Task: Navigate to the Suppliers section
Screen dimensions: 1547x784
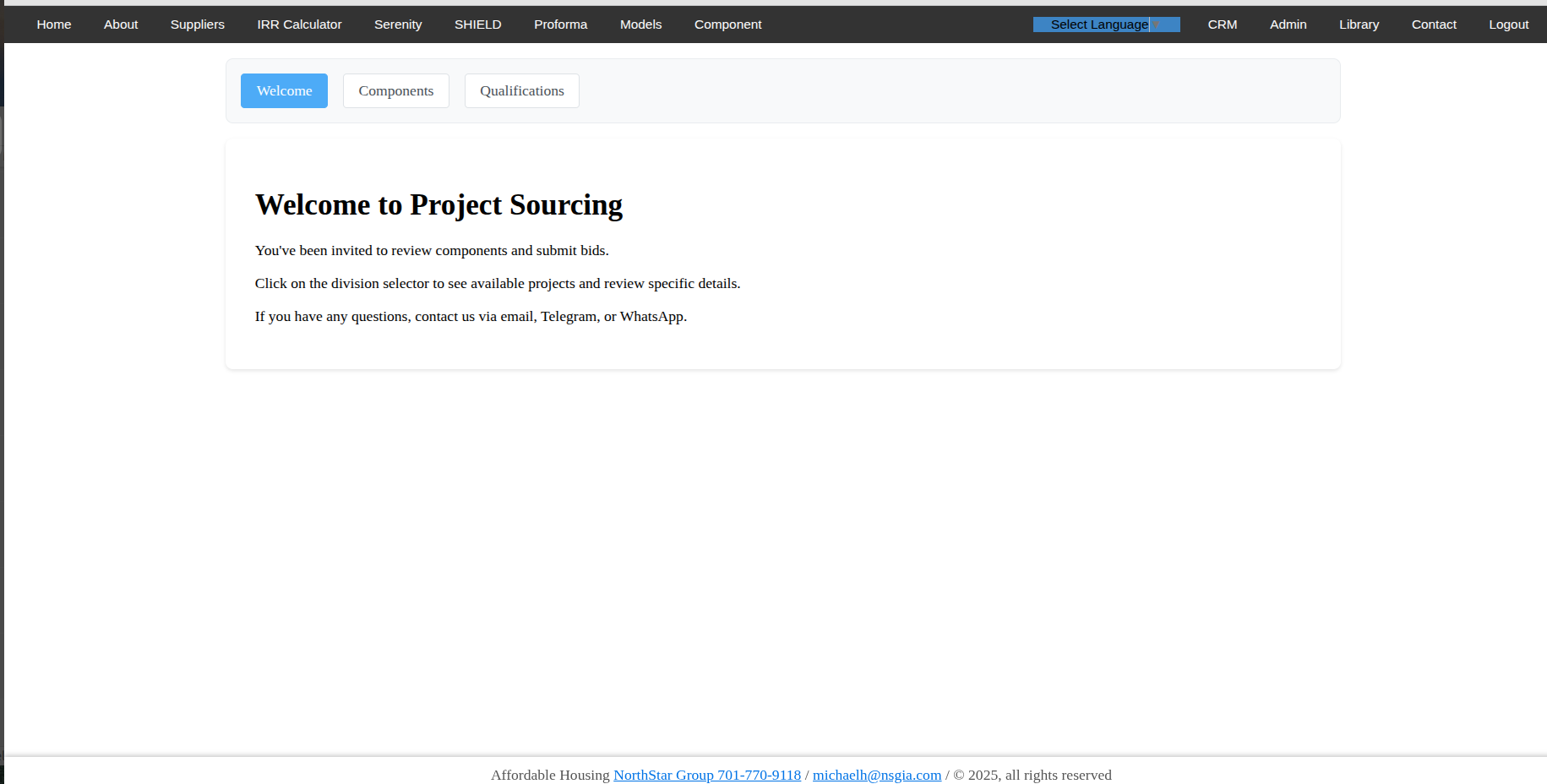Action: pos(197,24)
